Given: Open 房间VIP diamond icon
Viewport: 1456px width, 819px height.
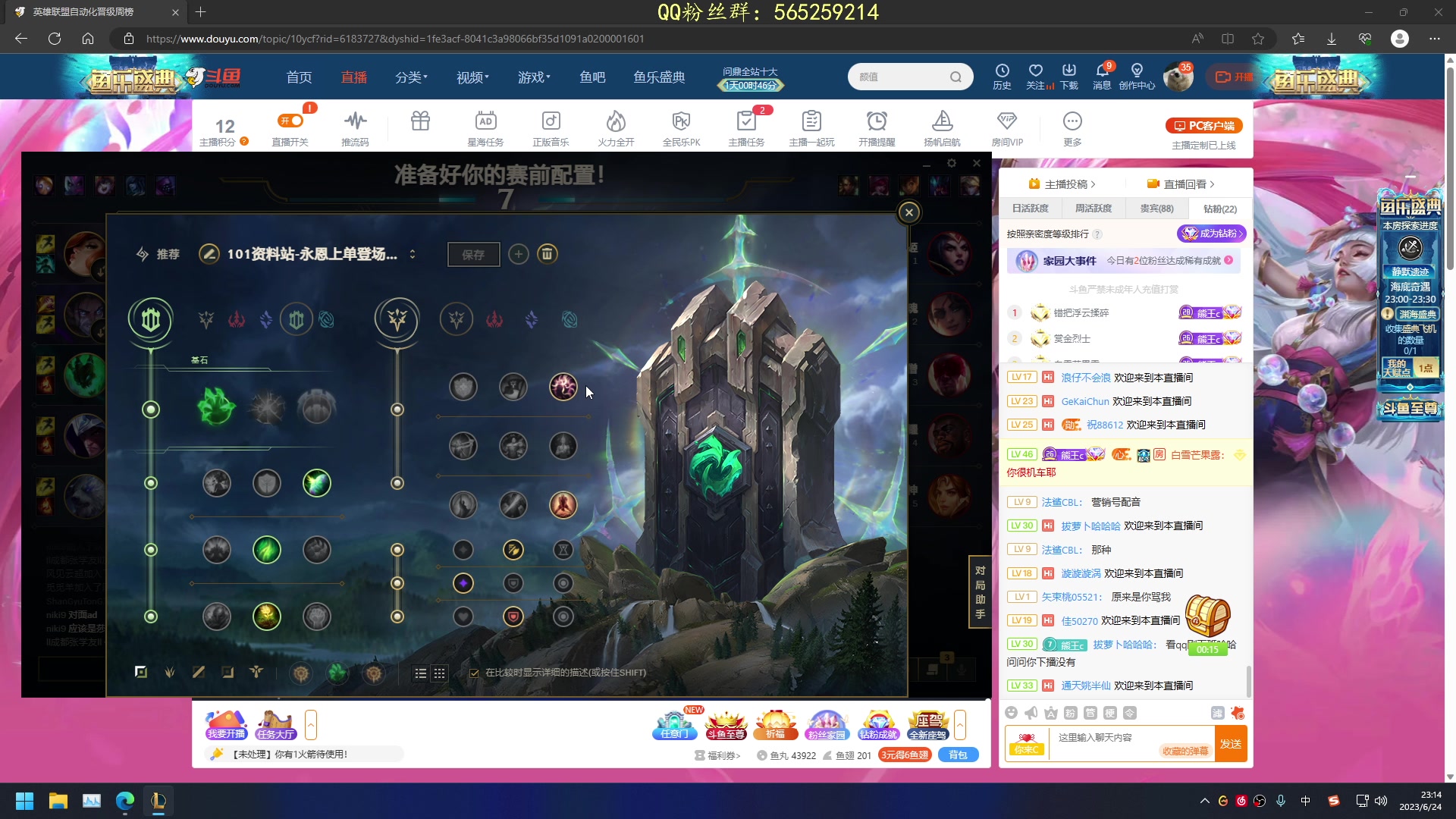Looking at the screenshot, I should pos(1008,127).
